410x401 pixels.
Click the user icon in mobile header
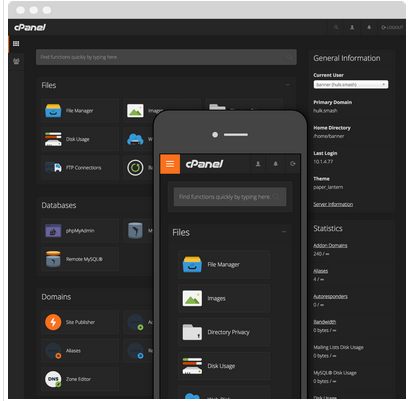pos(258,164)
